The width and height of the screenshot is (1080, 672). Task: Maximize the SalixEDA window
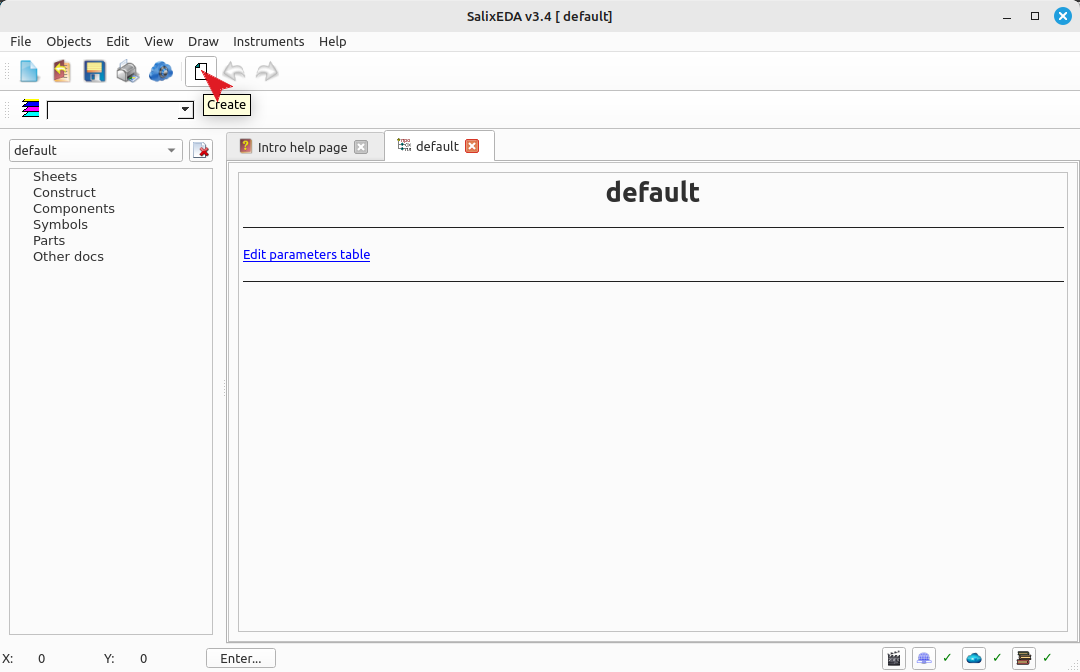coord(1035,17)
